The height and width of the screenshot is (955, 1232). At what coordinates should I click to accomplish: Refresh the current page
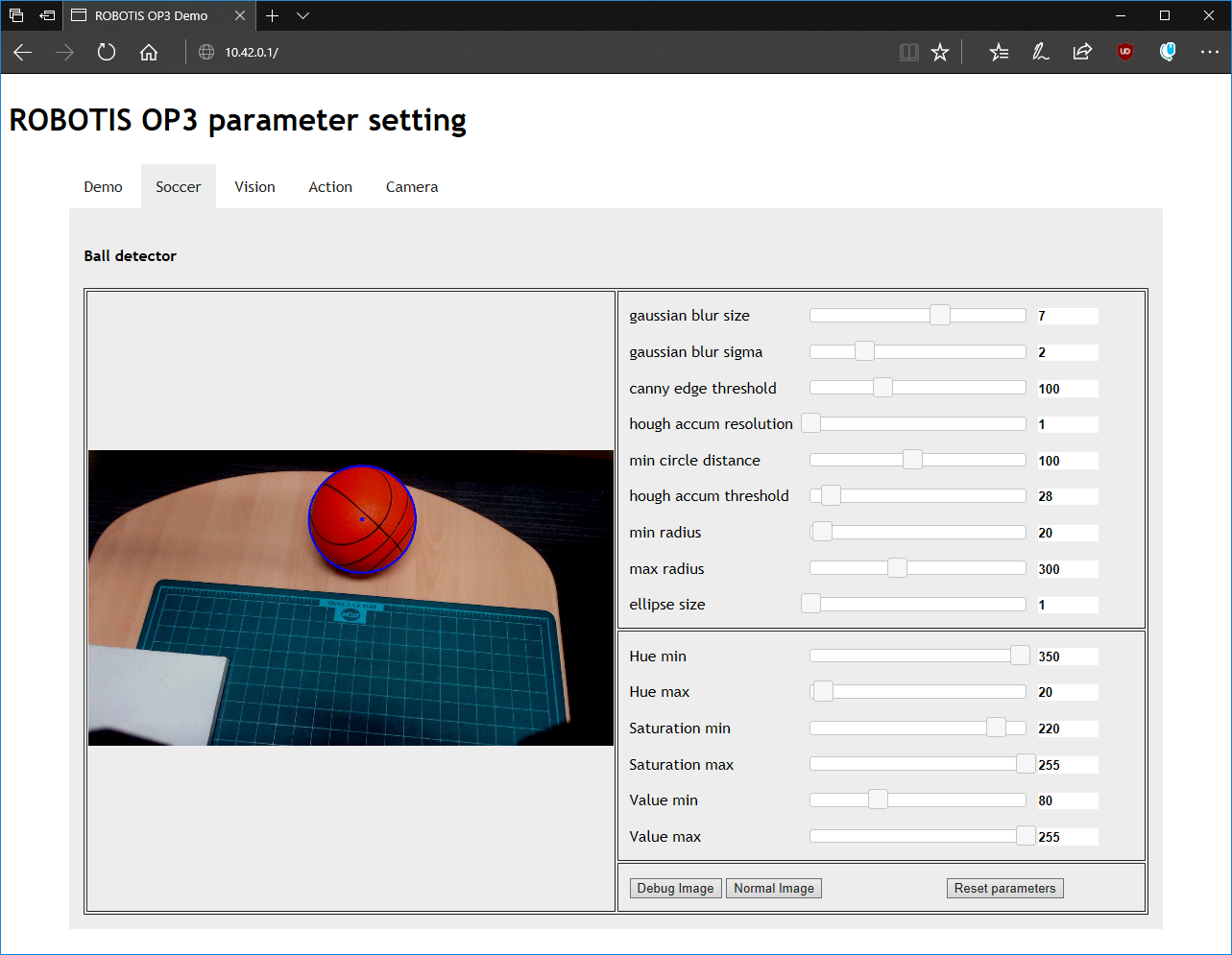click(x=107, y=53)
